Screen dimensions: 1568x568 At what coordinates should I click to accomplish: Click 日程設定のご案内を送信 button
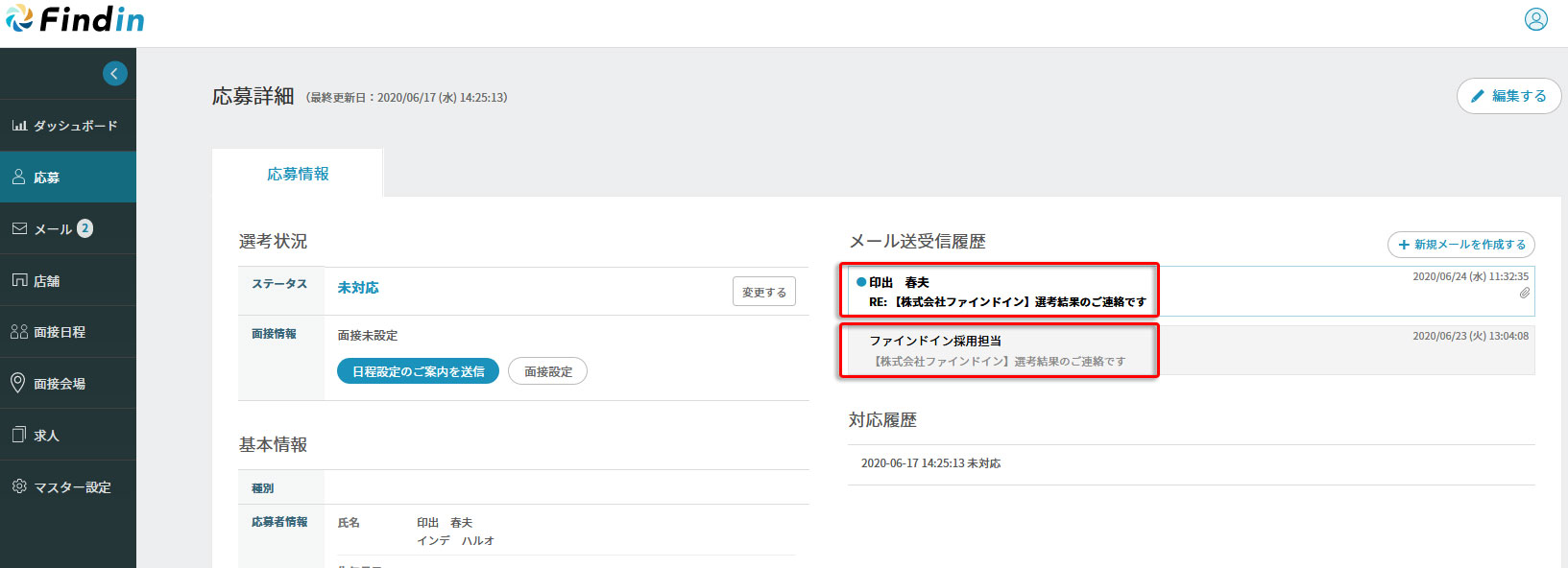click(x=418, y=371)
